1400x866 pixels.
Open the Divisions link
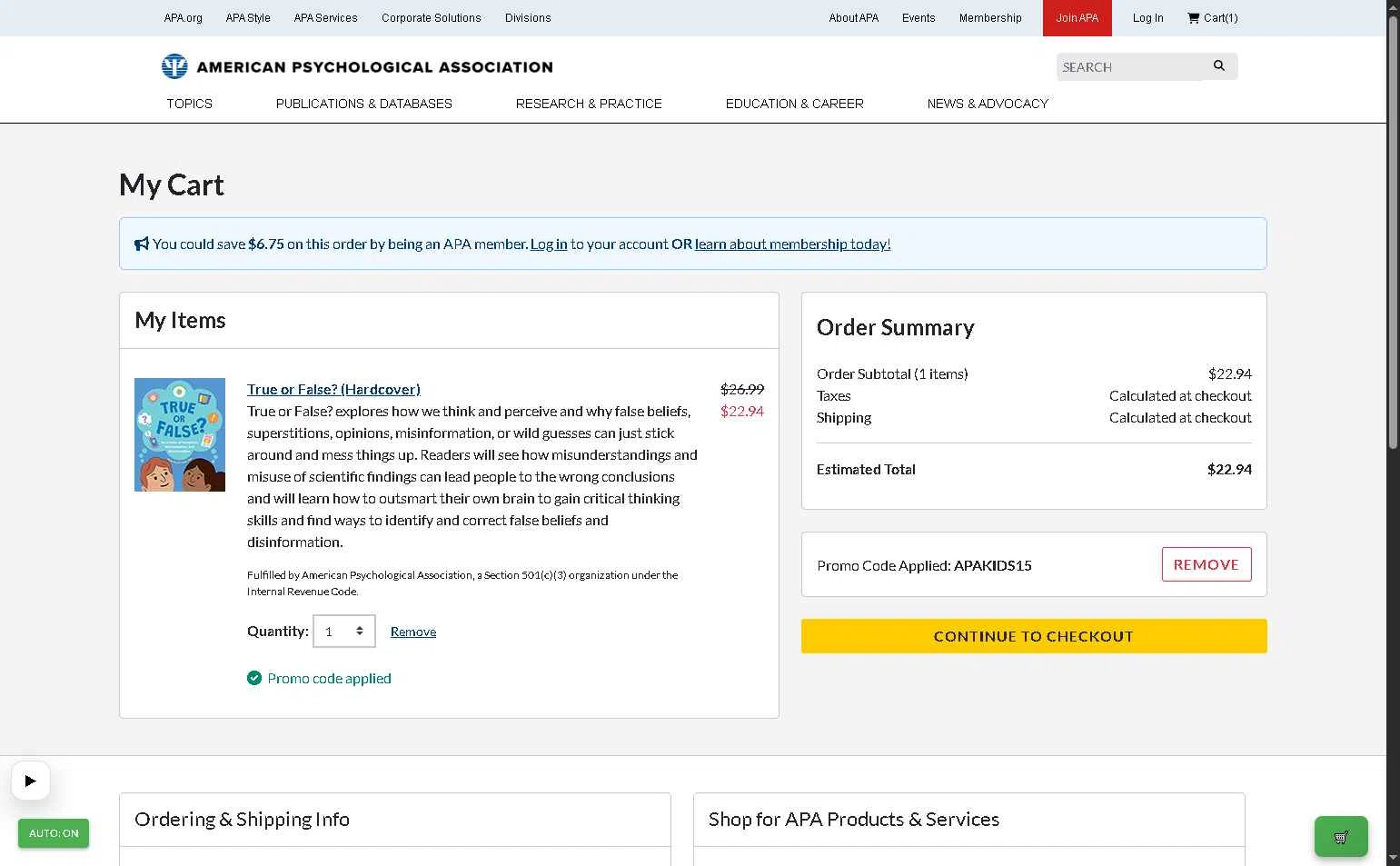528,18
